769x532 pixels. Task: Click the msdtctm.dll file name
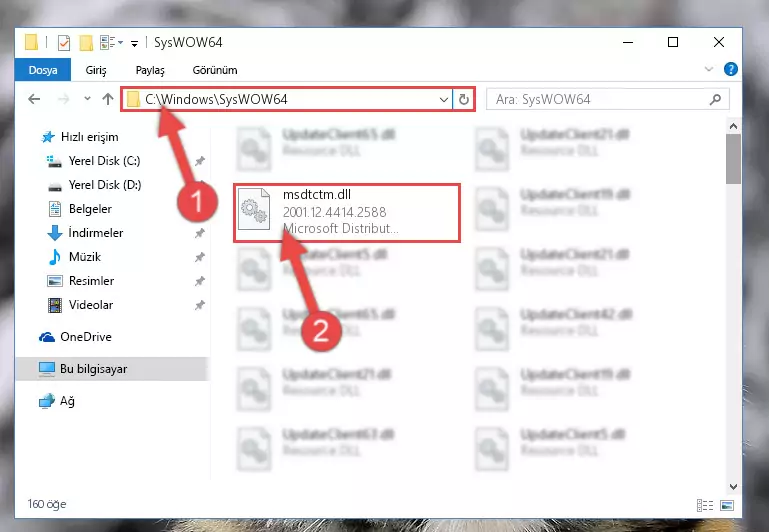317,195
